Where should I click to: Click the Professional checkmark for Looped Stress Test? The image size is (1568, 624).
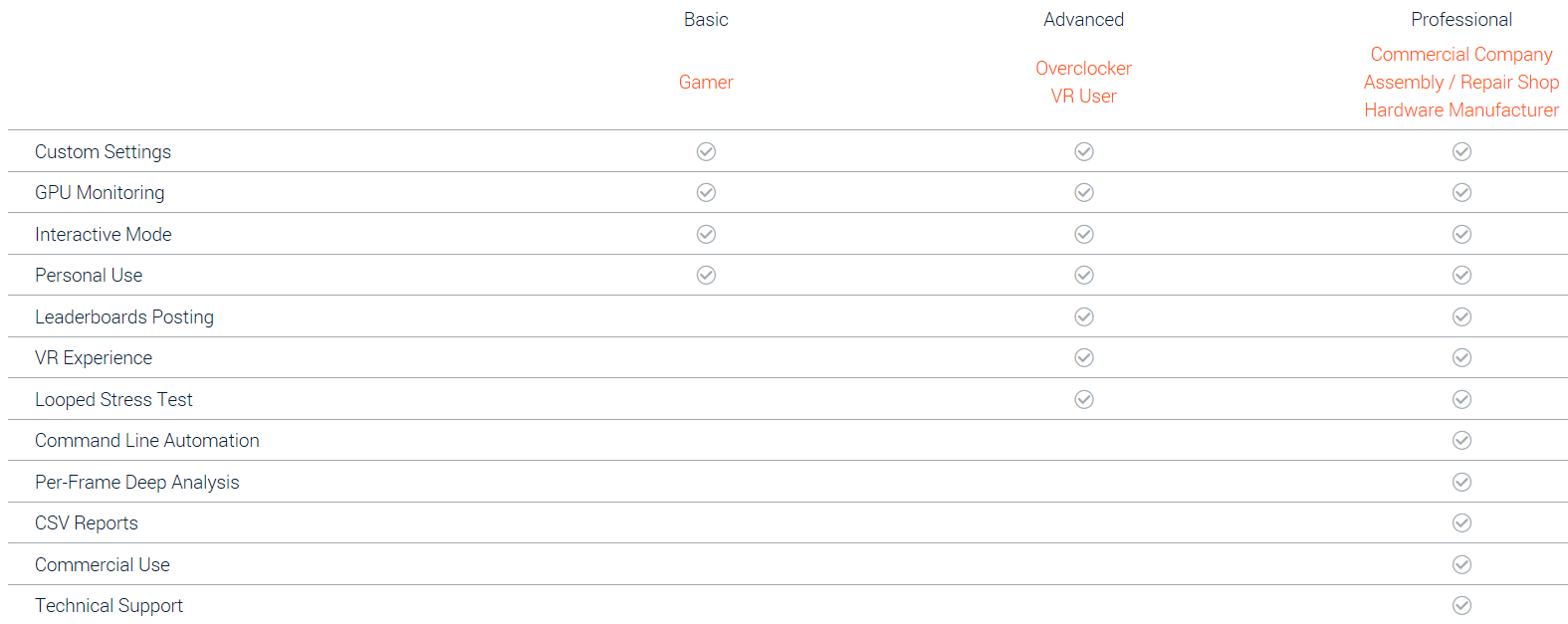[x=1461, y=399]
